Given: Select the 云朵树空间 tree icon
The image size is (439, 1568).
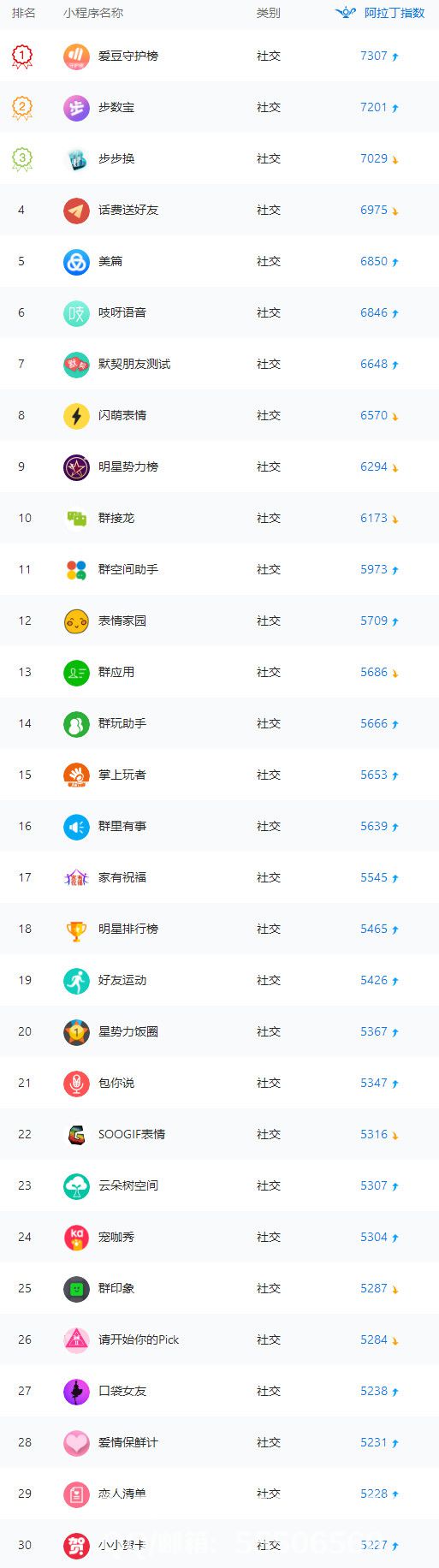Looking at the screenshot, I should [x=76, y=1186].
